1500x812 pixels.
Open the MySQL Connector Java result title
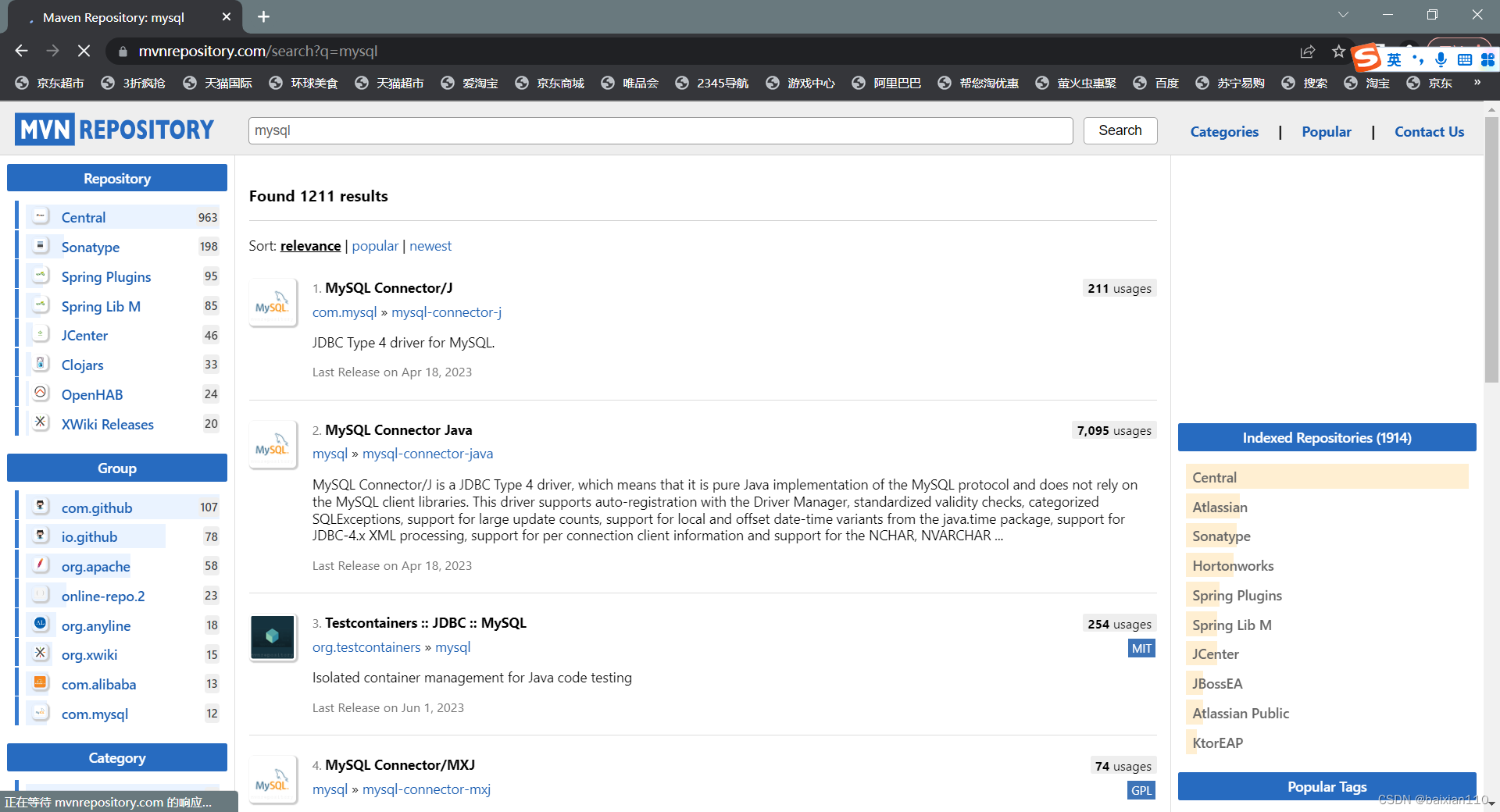[x=398, y=429]
